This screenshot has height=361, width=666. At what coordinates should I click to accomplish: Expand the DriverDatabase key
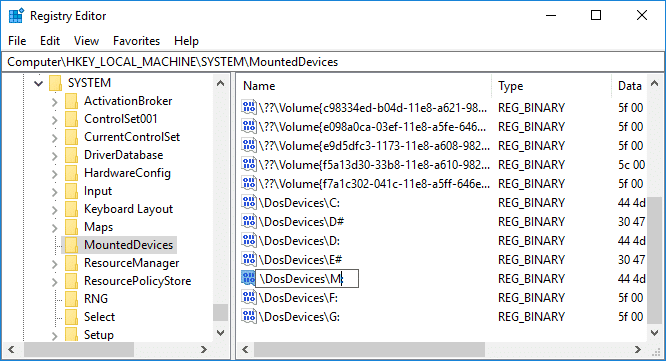54,156
